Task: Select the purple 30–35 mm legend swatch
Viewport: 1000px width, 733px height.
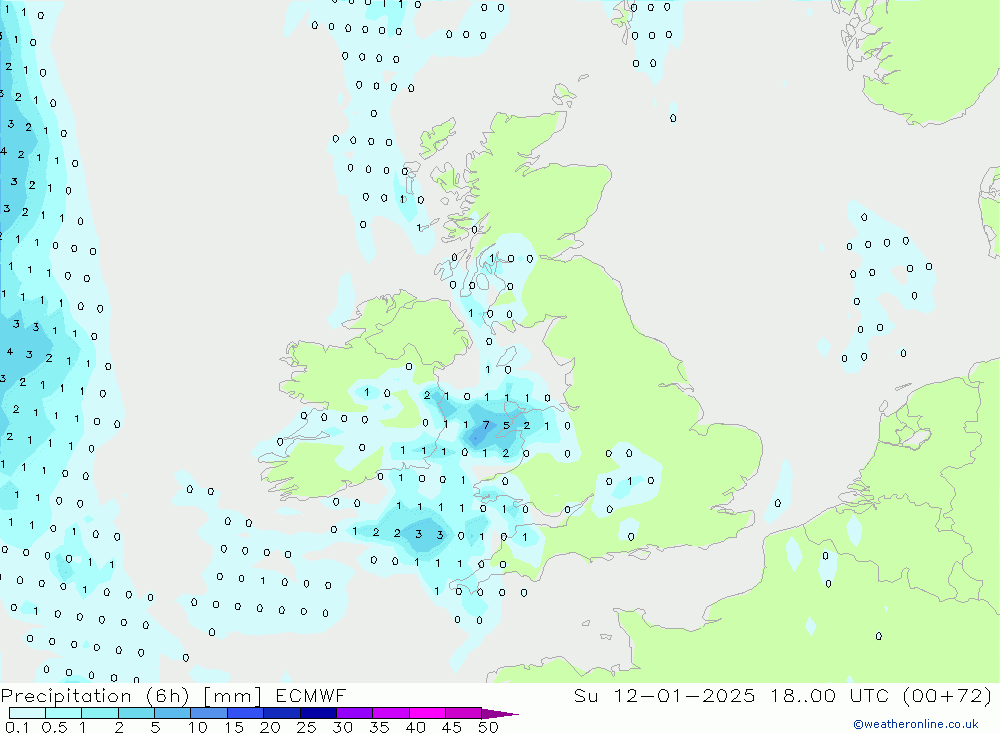Action: [x=354, y=713]
